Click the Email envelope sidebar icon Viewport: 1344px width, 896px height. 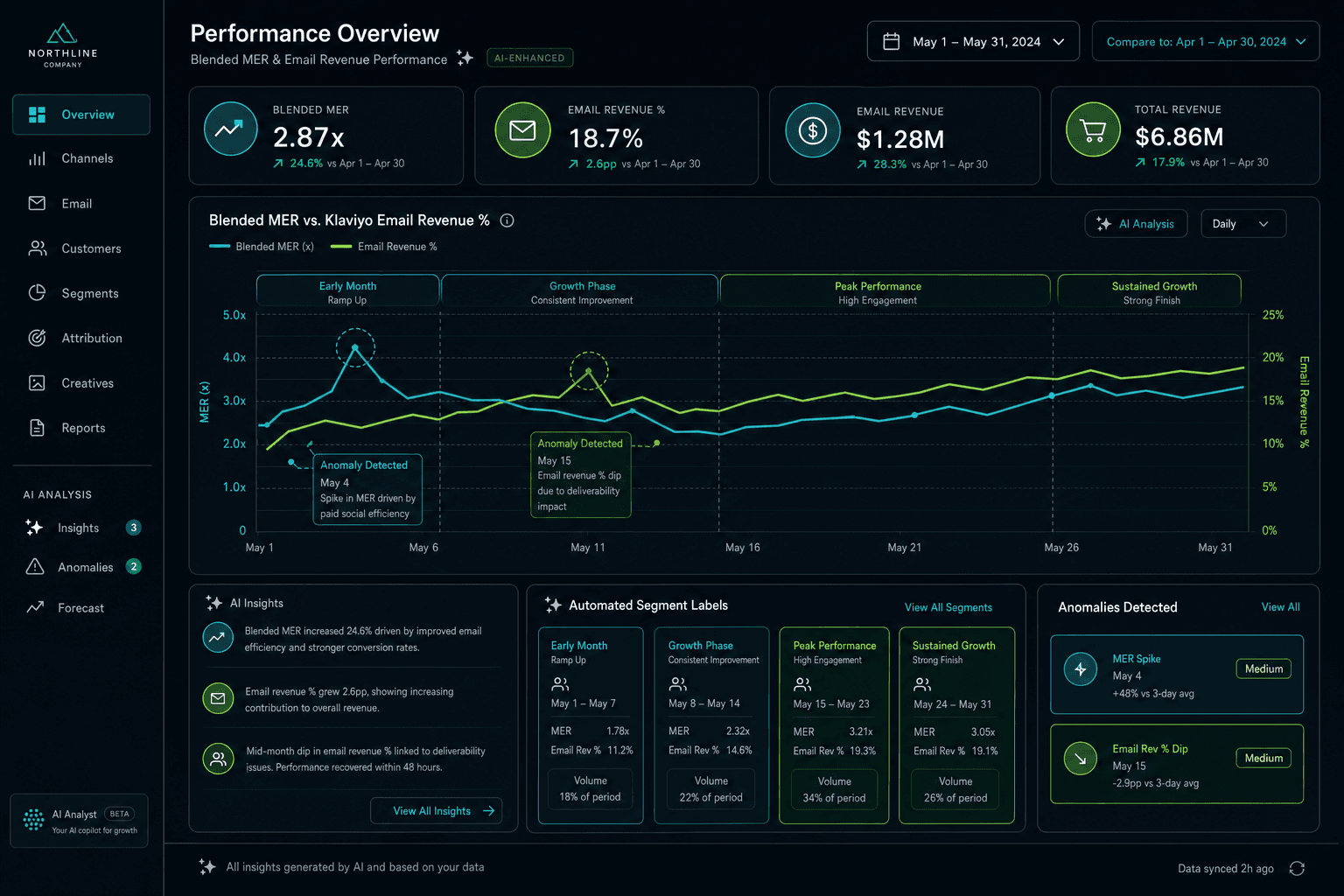[x=37, y=203]
